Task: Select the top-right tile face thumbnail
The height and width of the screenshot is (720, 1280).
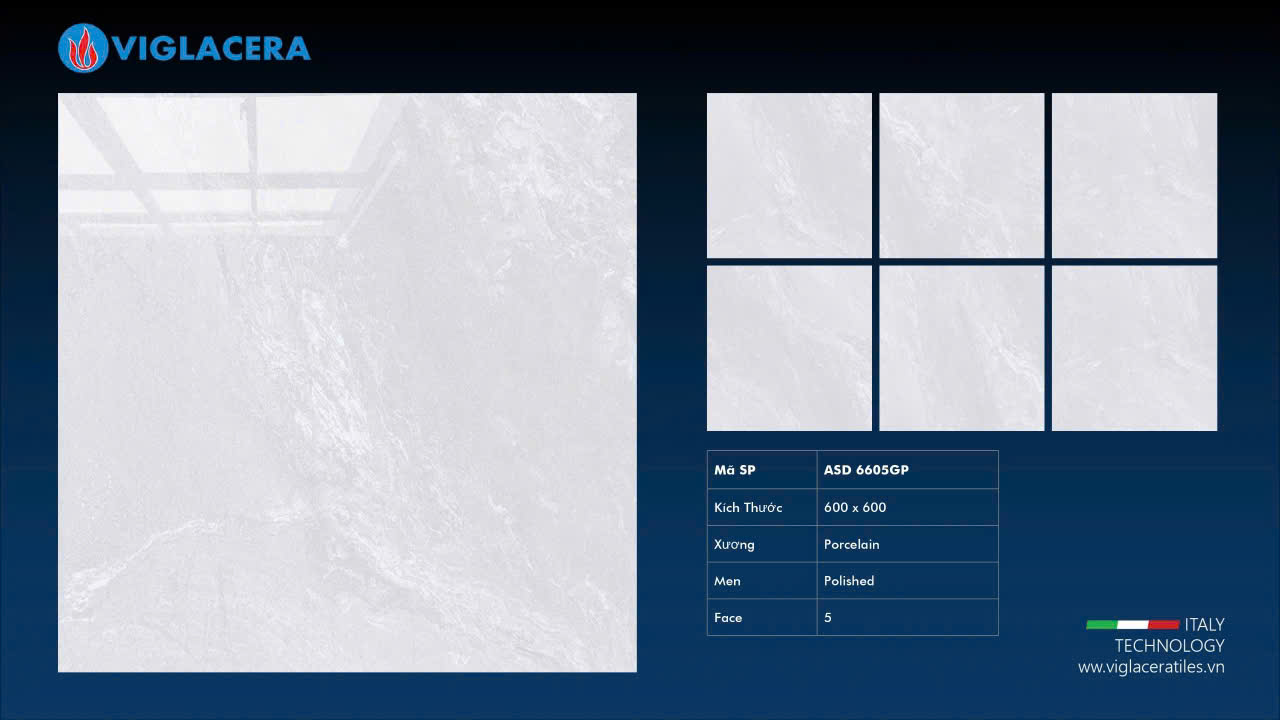Action: pyautogui.click(x=1135, y=175)
